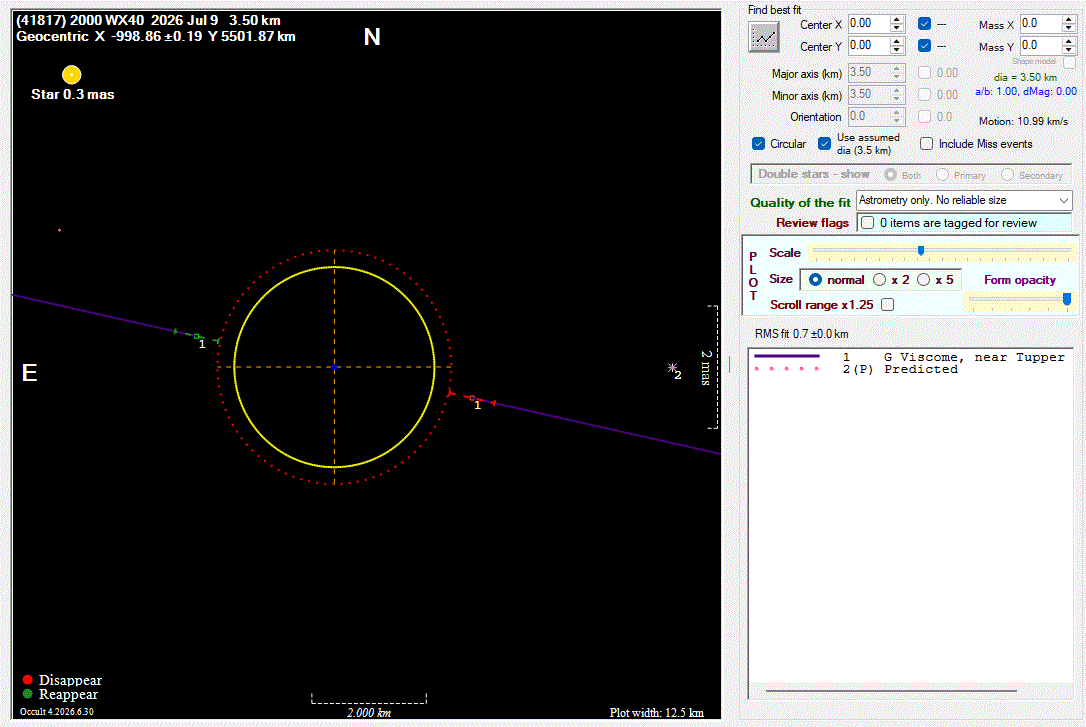This screenshot has height=727, width=1086.
Task: Click the Orientation value field
Action: coord(869,116)
